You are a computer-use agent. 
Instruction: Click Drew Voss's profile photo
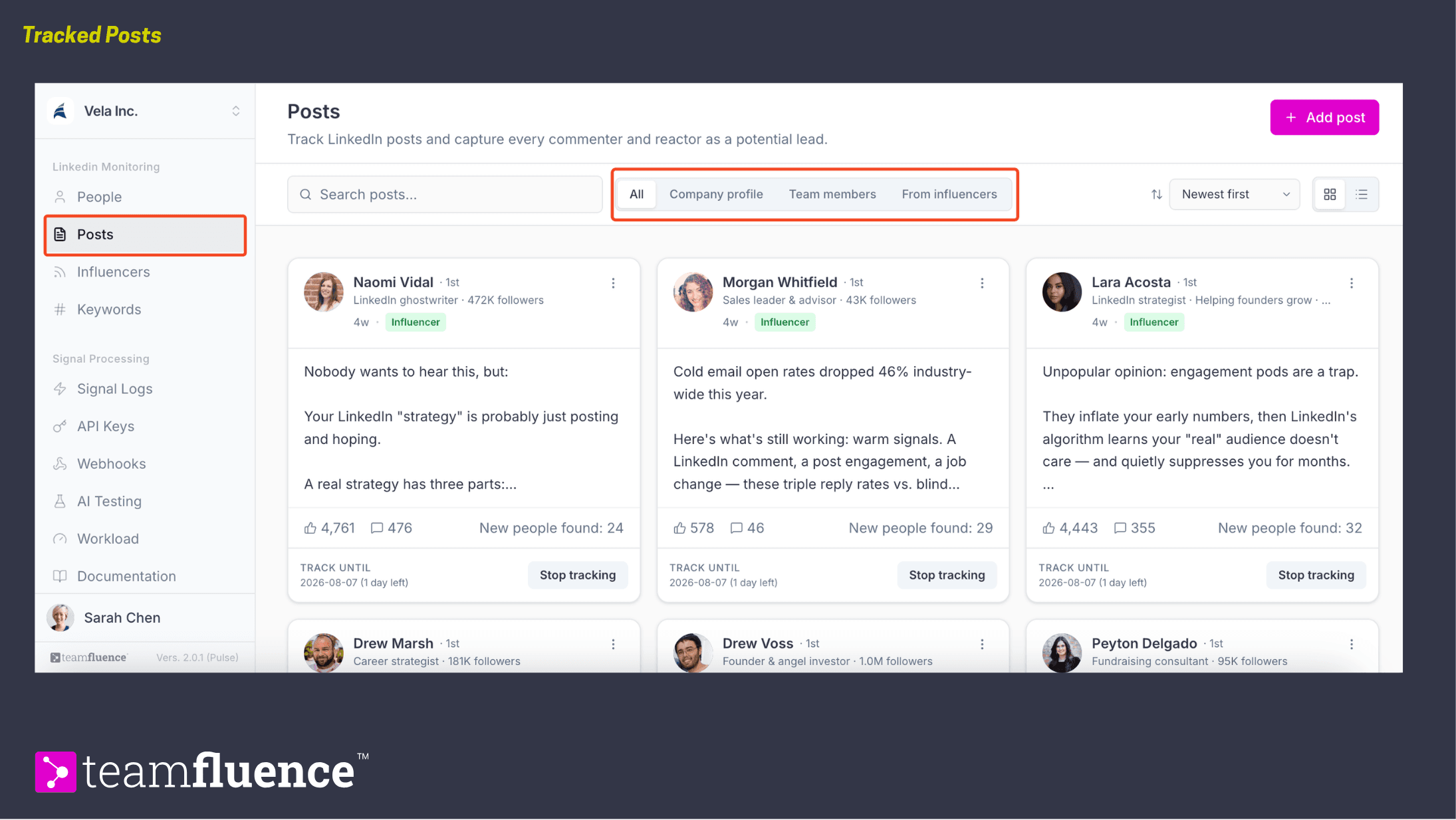(693, 653)
